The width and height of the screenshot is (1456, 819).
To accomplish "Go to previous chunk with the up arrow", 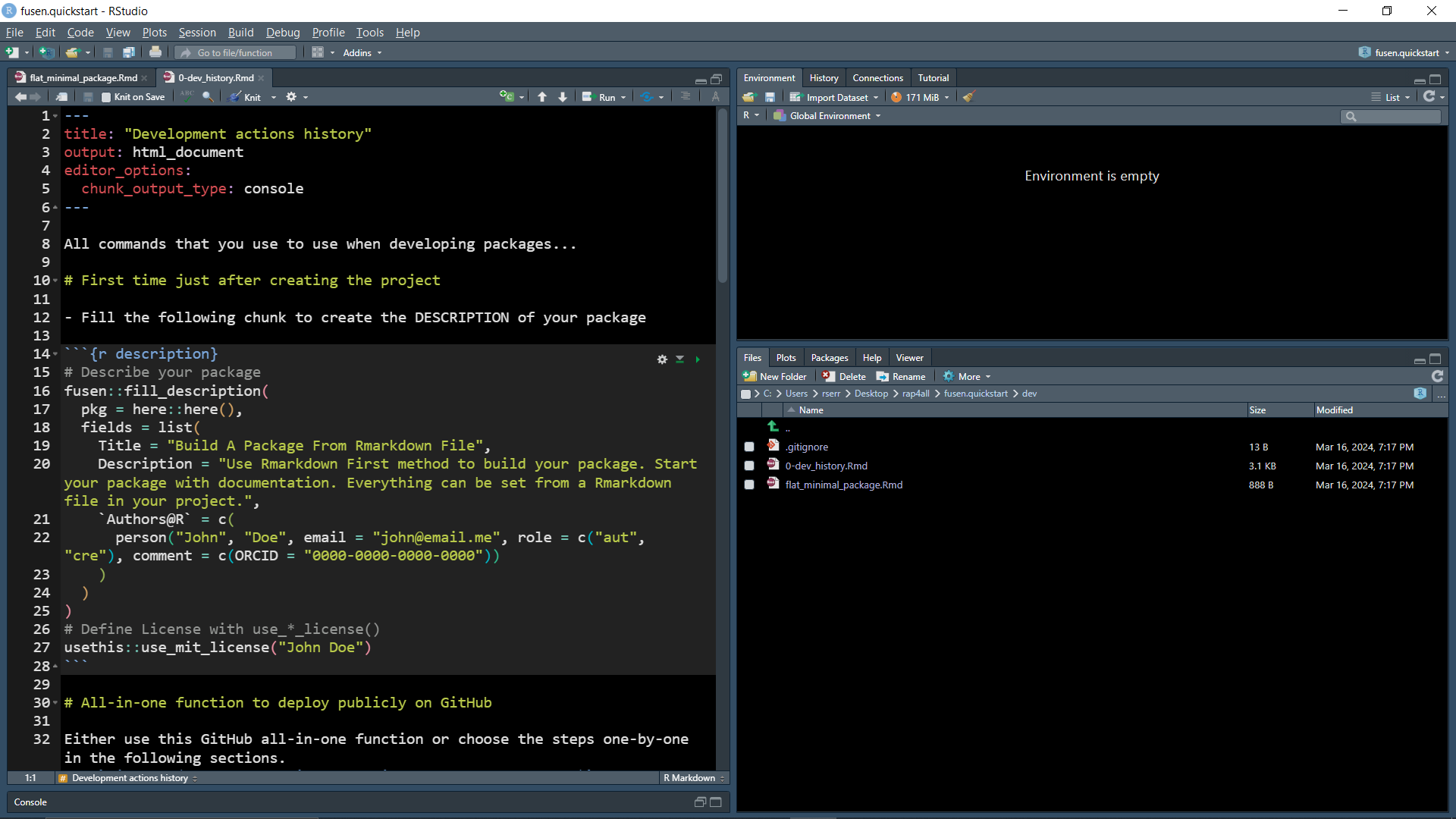I will (x=542, y=97).
